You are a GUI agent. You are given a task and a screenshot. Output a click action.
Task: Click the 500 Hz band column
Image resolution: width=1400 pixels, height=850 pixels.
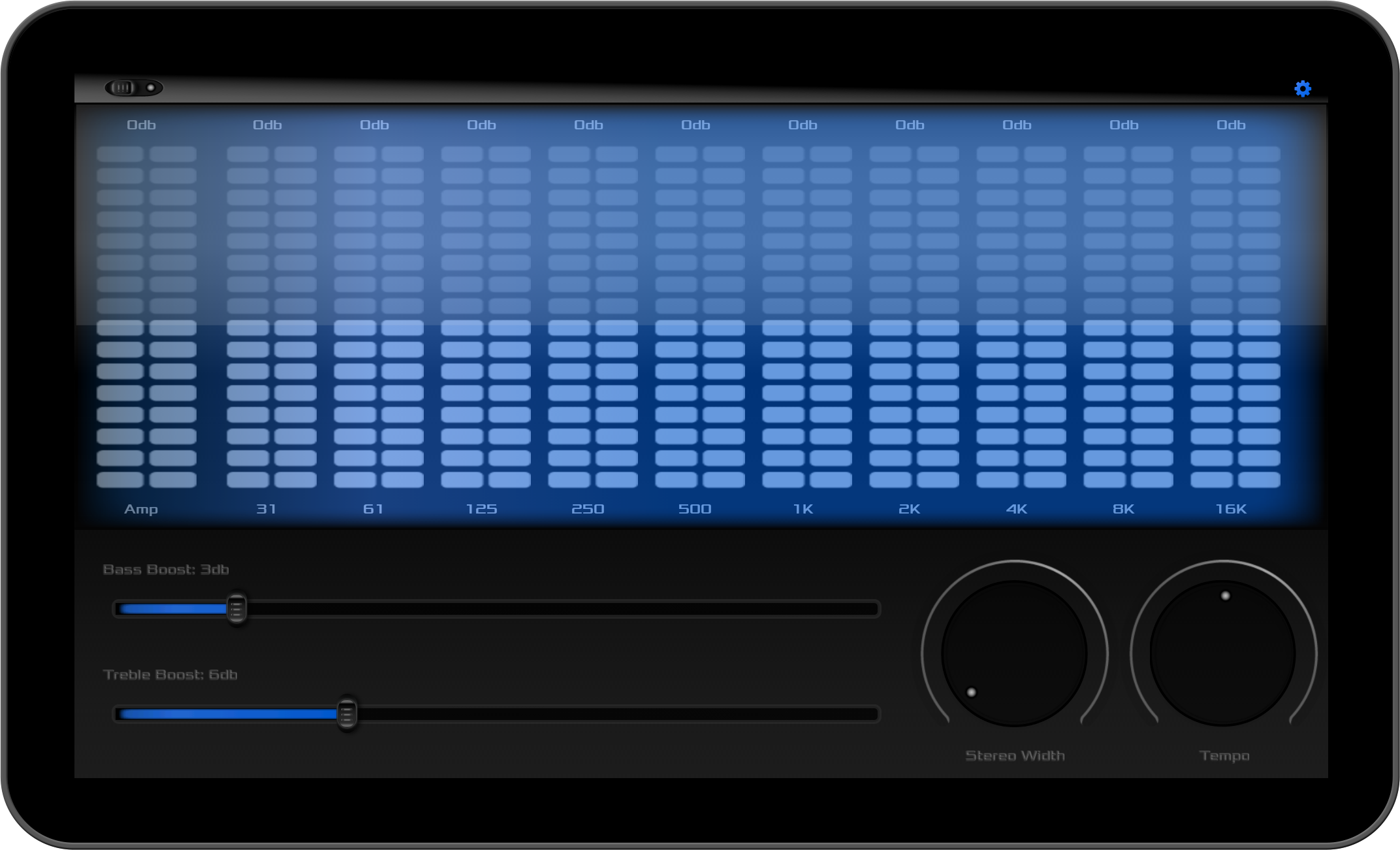pyautogui.click(x=700, y=317)
